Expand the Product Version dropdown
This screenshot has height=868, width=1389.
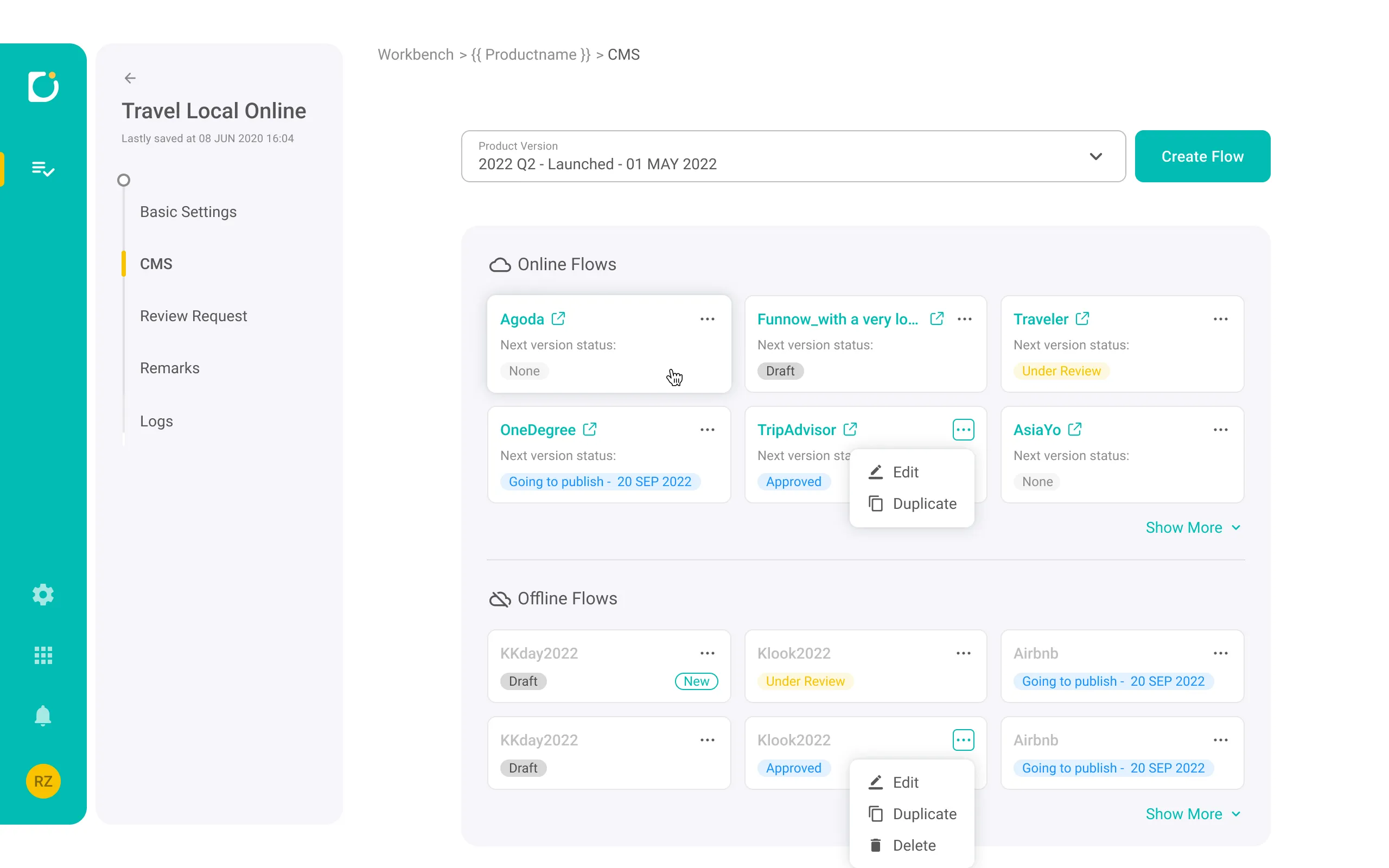coord(1095,156)
